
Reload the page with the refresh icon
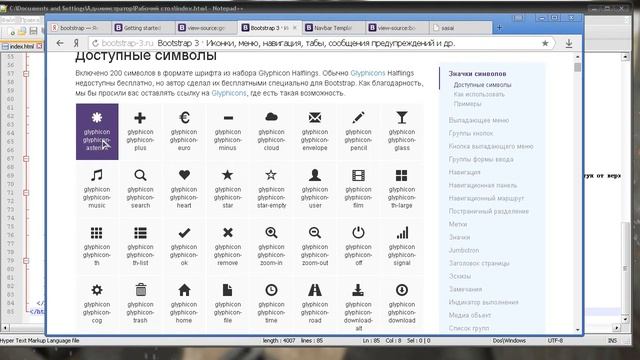coord(96,43)
